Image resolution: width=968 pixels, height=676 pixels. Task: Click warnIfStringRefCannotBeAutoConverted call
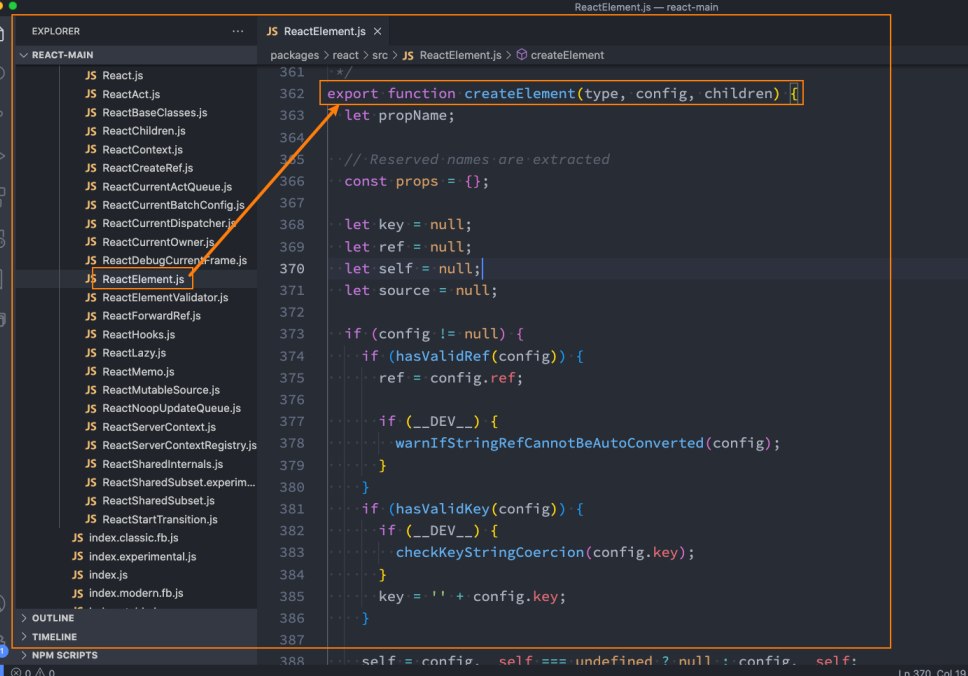549,443
